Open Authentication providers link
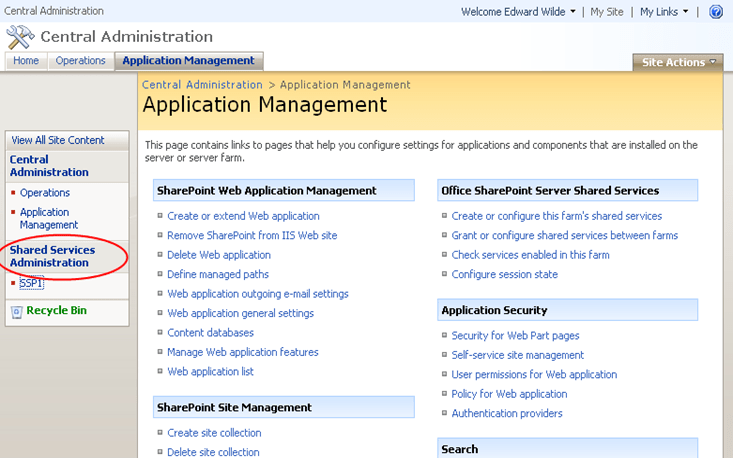 pos(507,414)
